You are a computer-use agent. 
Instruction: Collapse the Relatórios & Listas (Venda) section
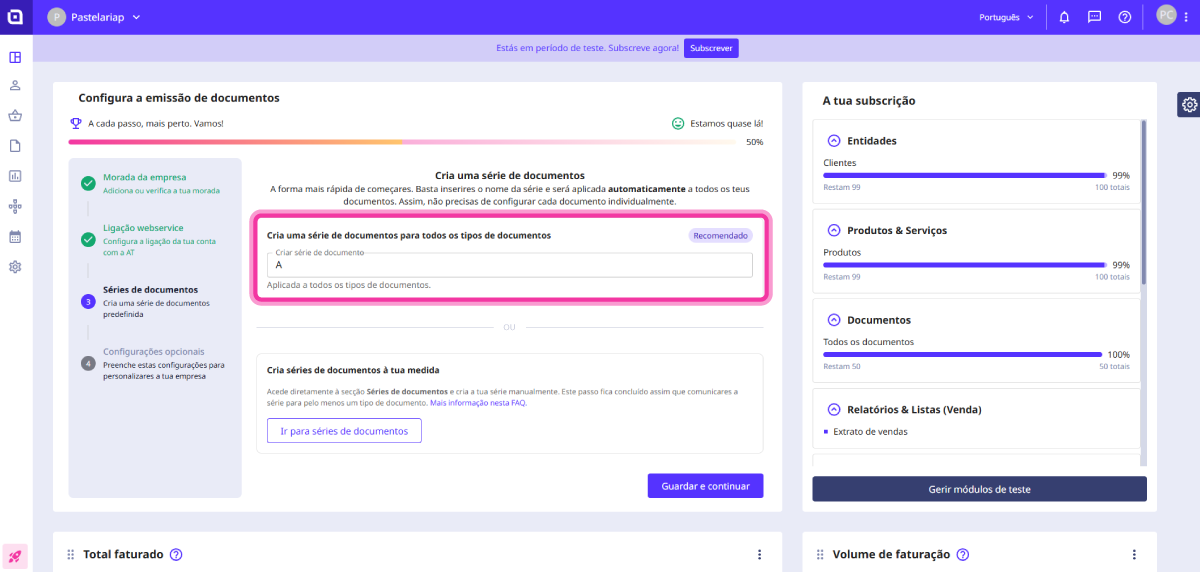[x=834, y=409]
